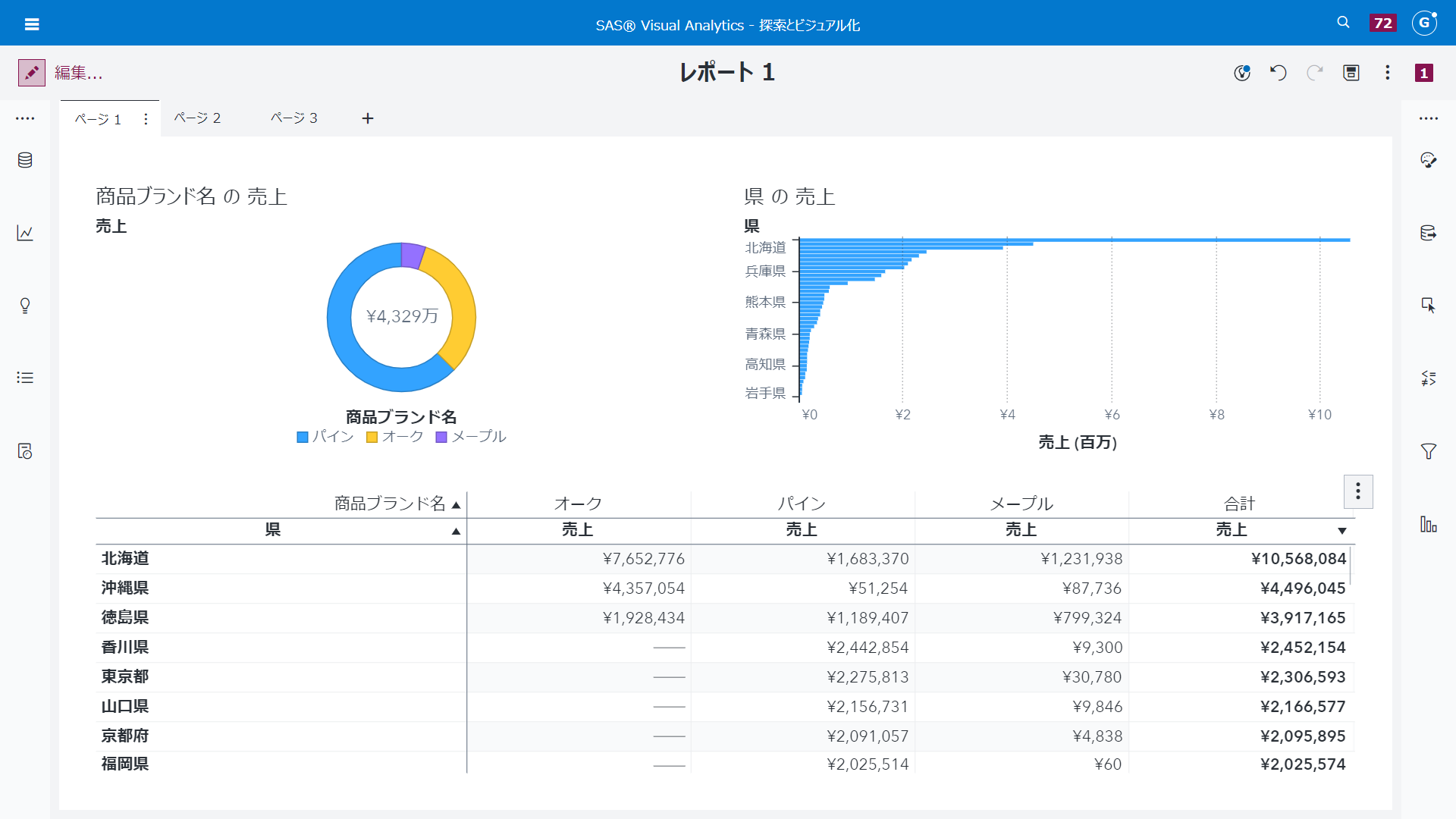Open the Filters funnel icon in right sidebar
1456x819 pixels.
1429,451
